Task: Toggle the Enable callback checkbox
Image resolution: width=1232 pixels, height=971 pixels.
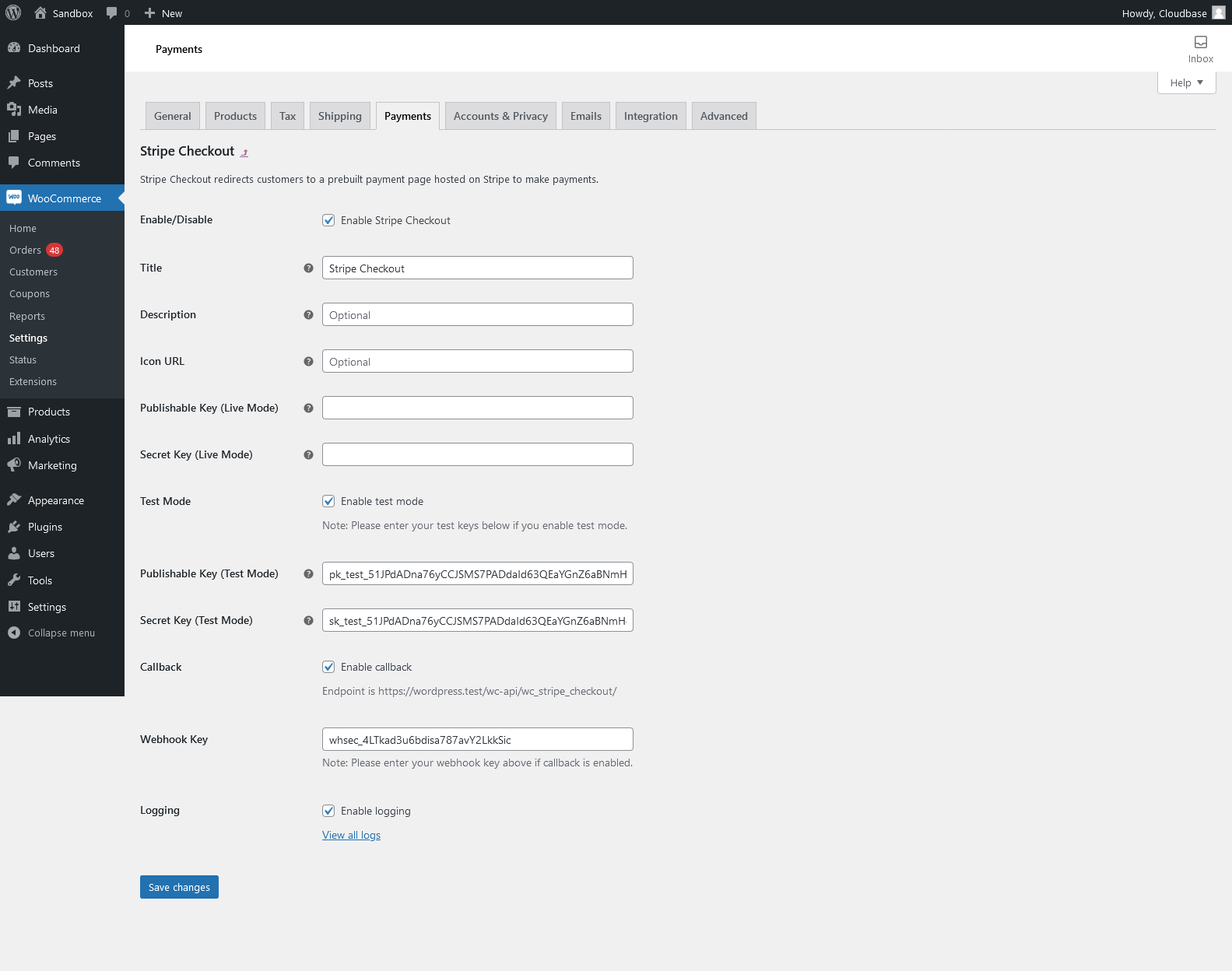Action: [x=328, y=667]
